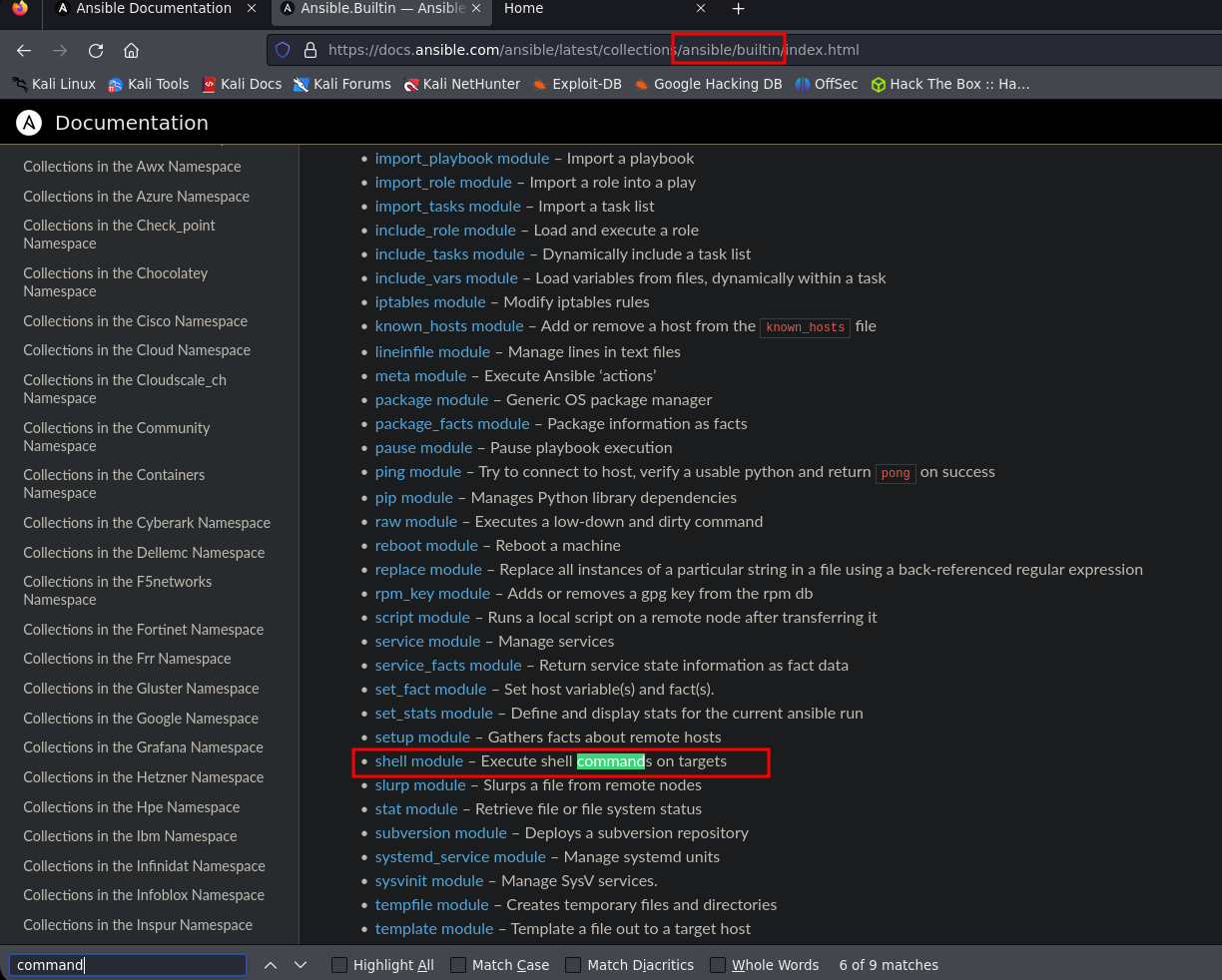Image resolution: width=1222 pixels, height=980 pixels.
Task: Click the padlock site security icon
Action: tap(309, 50)
